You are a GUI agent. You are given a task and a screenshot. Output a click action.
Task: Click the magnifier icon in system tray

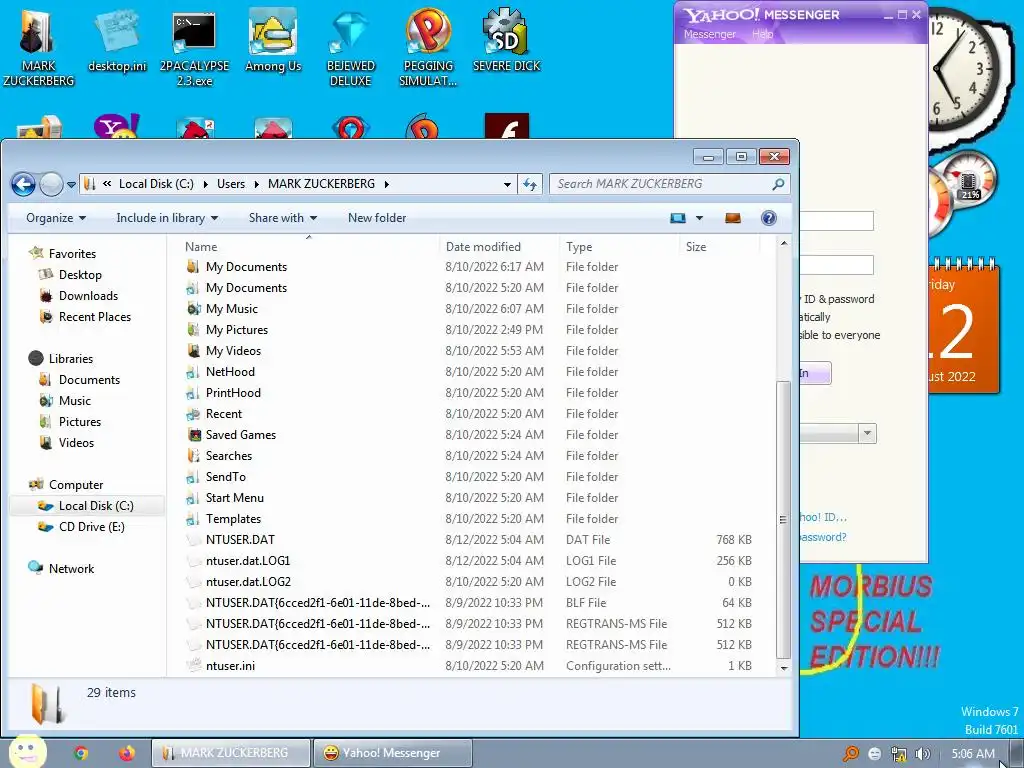850,754
